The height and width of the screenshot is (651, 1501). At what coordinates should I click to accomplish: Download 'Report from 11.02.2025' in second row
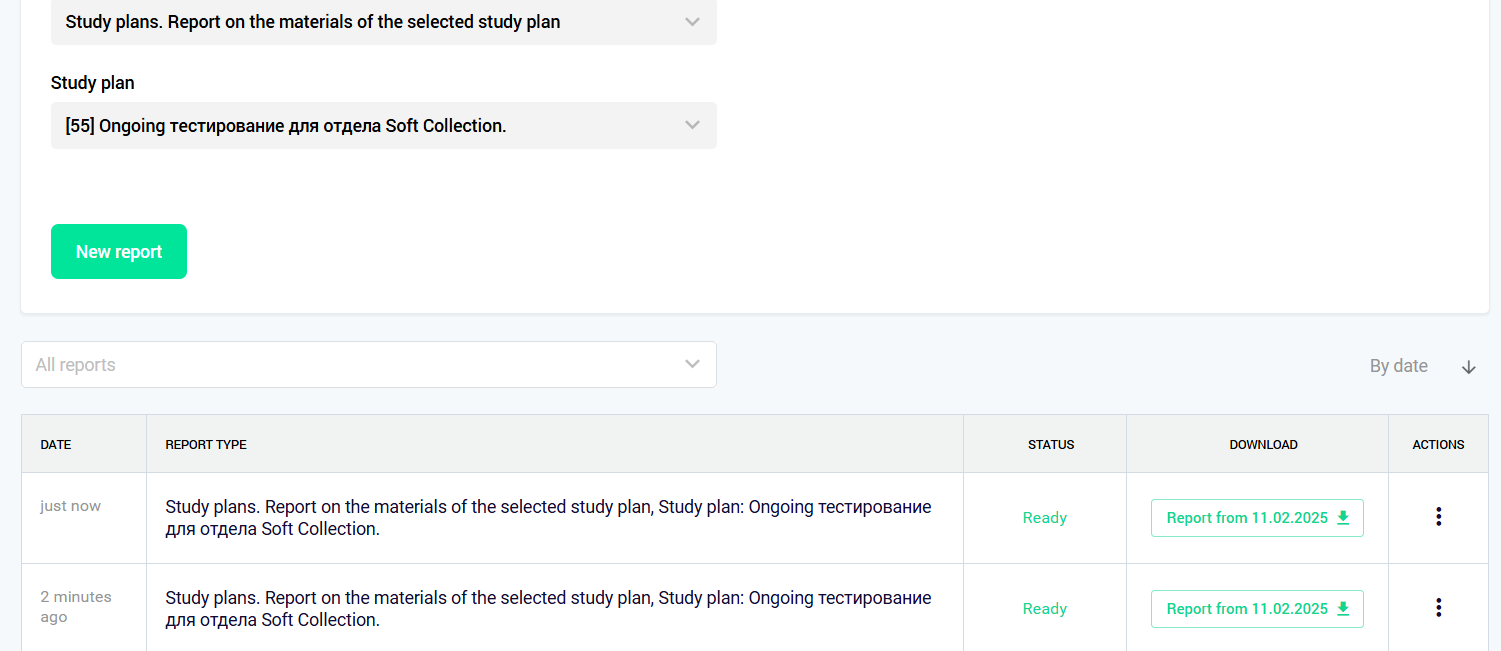tap(1247, 609)
